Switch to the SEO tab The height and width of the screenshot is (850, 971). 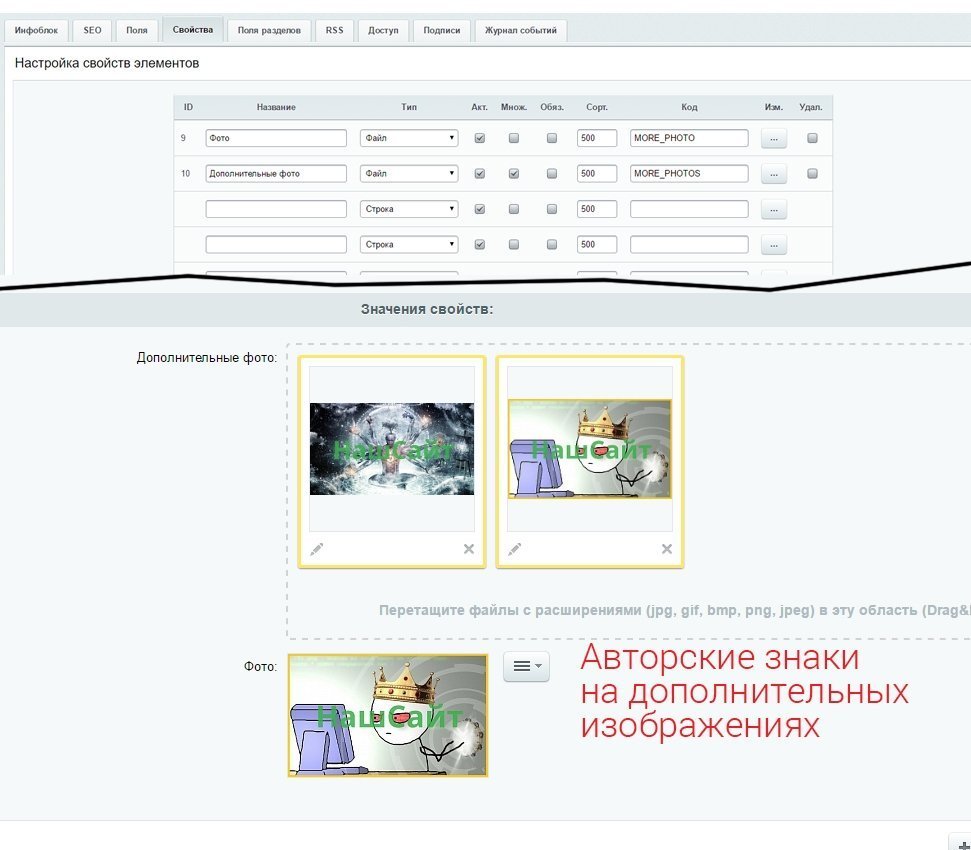[x=92, y=31]
